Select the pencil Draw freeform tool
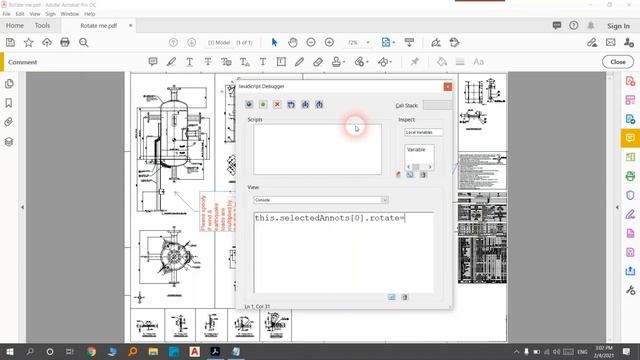The width and height of the screenshot is (640, 360). (x=300, y=62)
